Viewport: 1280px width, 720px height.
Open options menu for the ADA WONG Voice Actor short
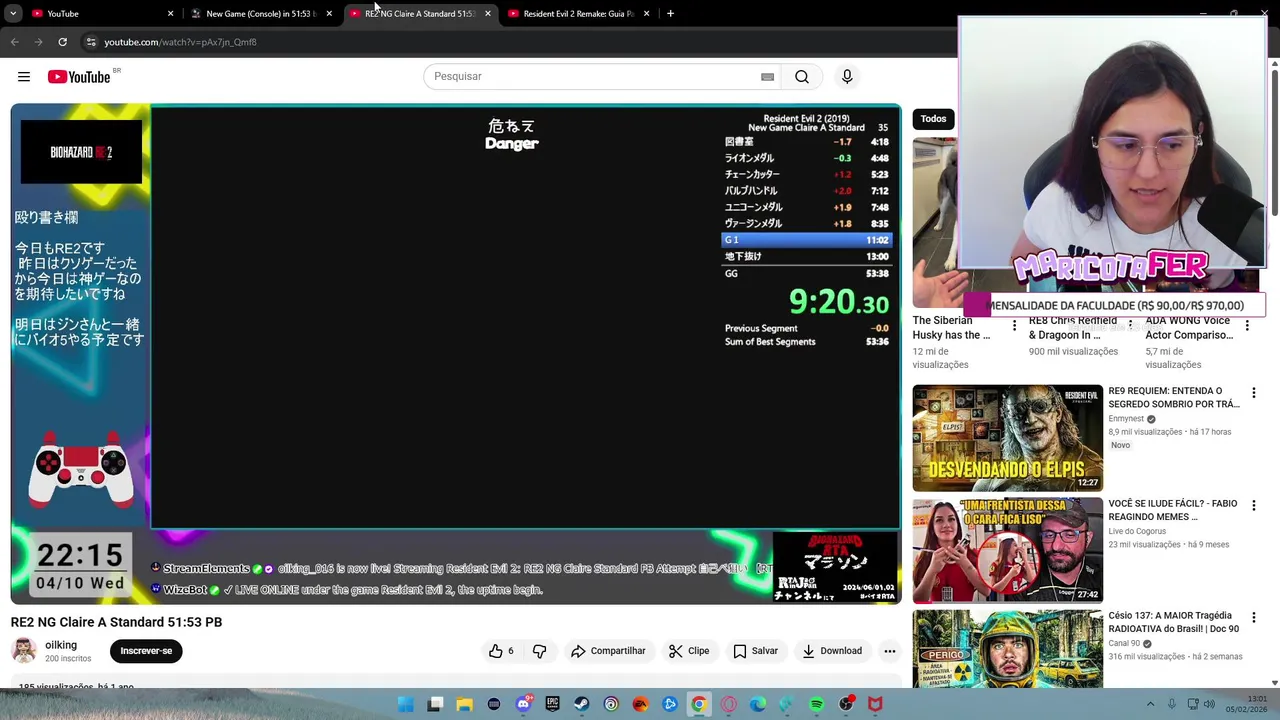[1247, 326]
